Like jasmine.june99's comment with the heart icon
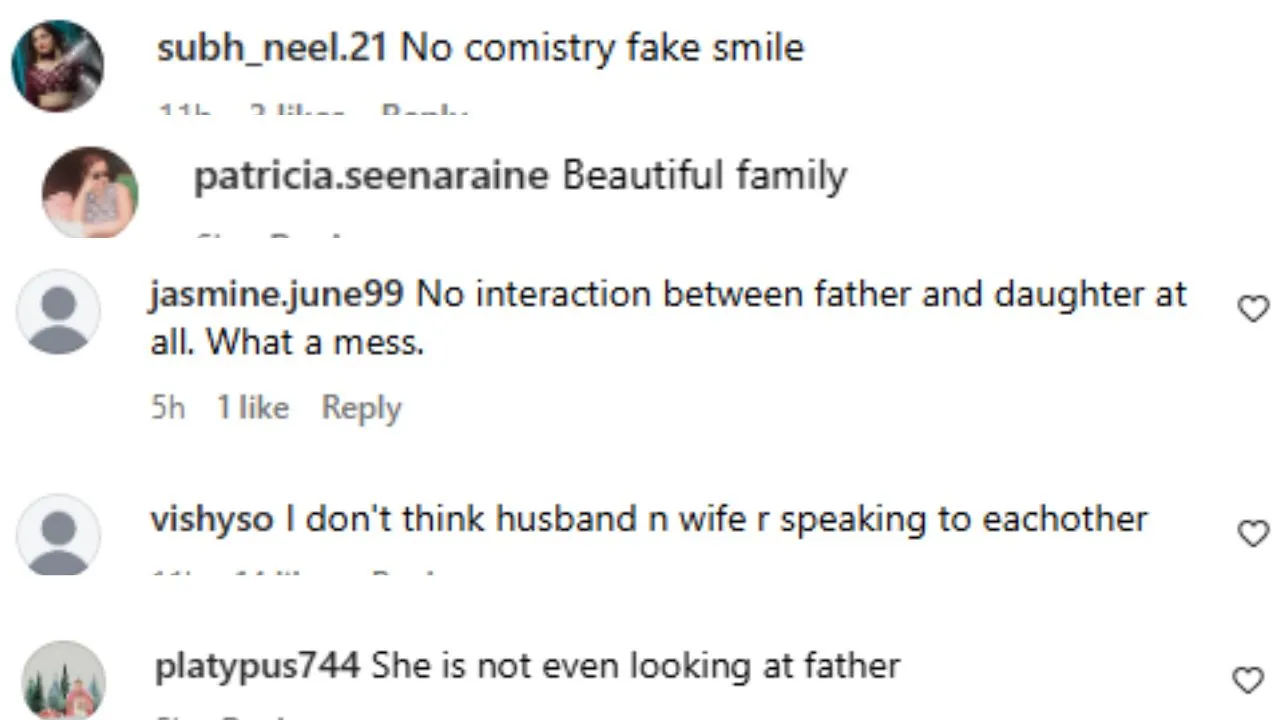The width and height of the screenshot is (1280, 720). (1253, 310)
